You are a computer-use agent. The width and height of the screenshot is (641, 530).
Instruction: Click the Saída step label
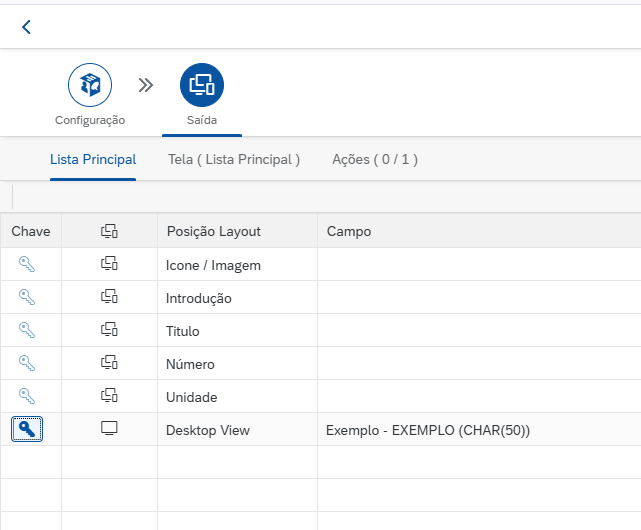pos(202,120)
